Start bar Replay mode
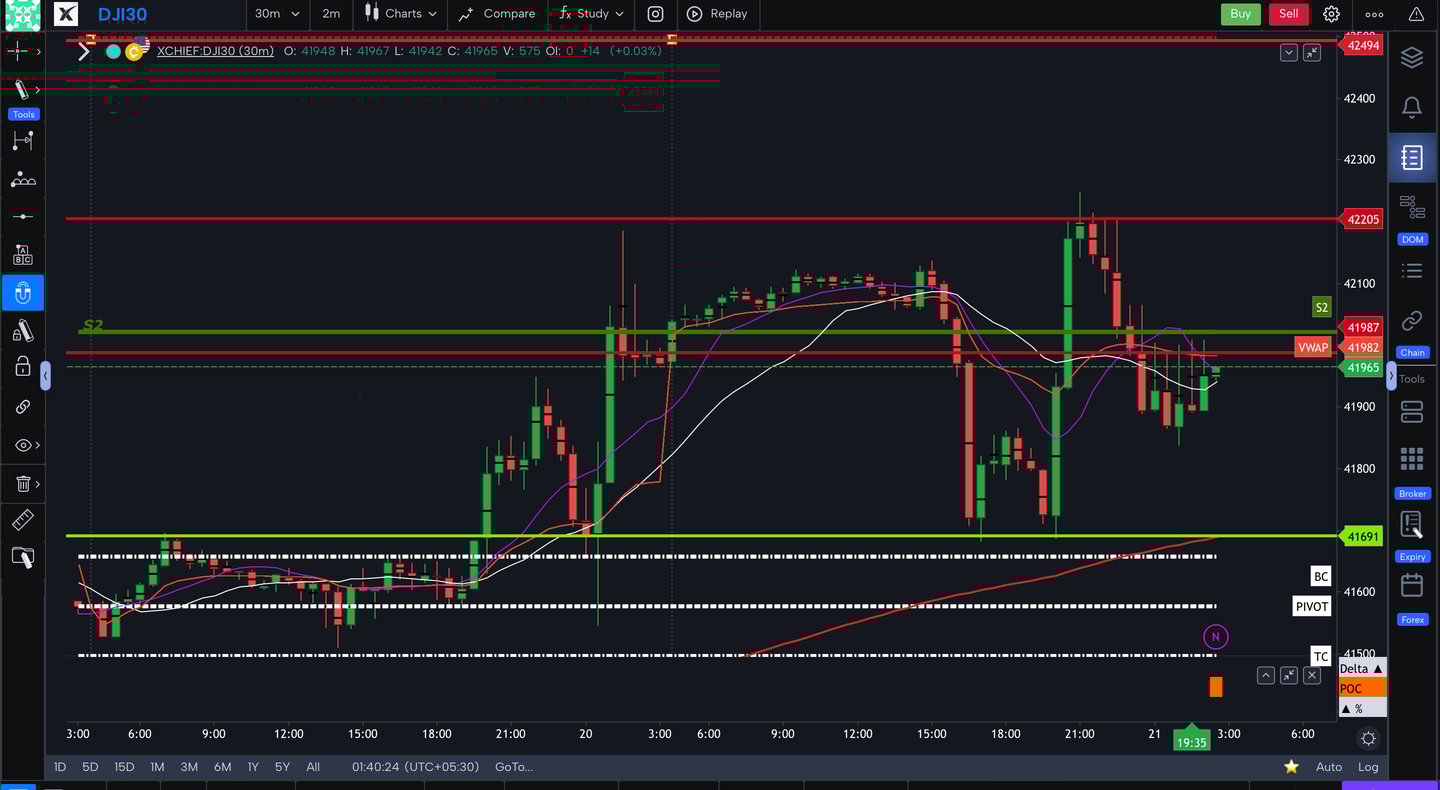The height and width of the screenshot is (790, 1440). (x=717, y=13)
